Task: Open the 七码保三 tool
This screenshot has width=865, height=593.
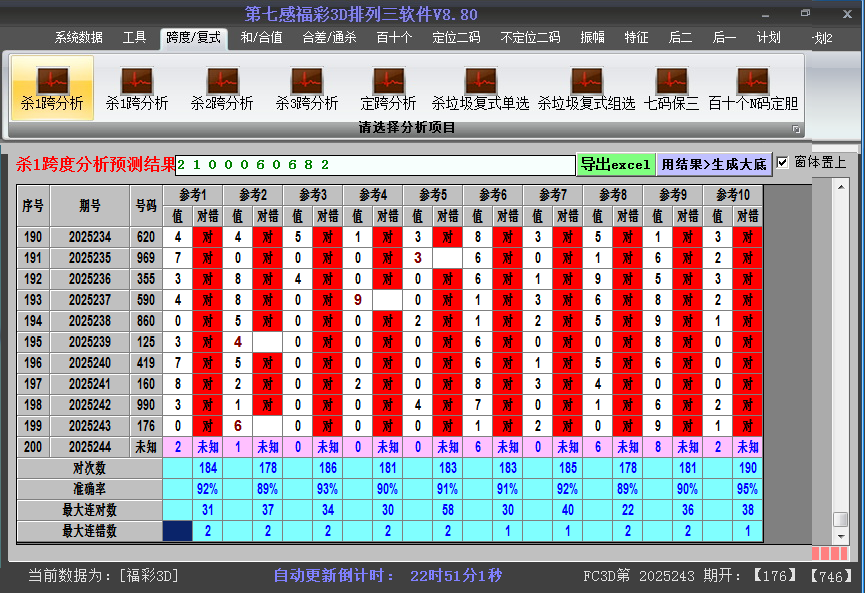Action: (x=671, y=88)
